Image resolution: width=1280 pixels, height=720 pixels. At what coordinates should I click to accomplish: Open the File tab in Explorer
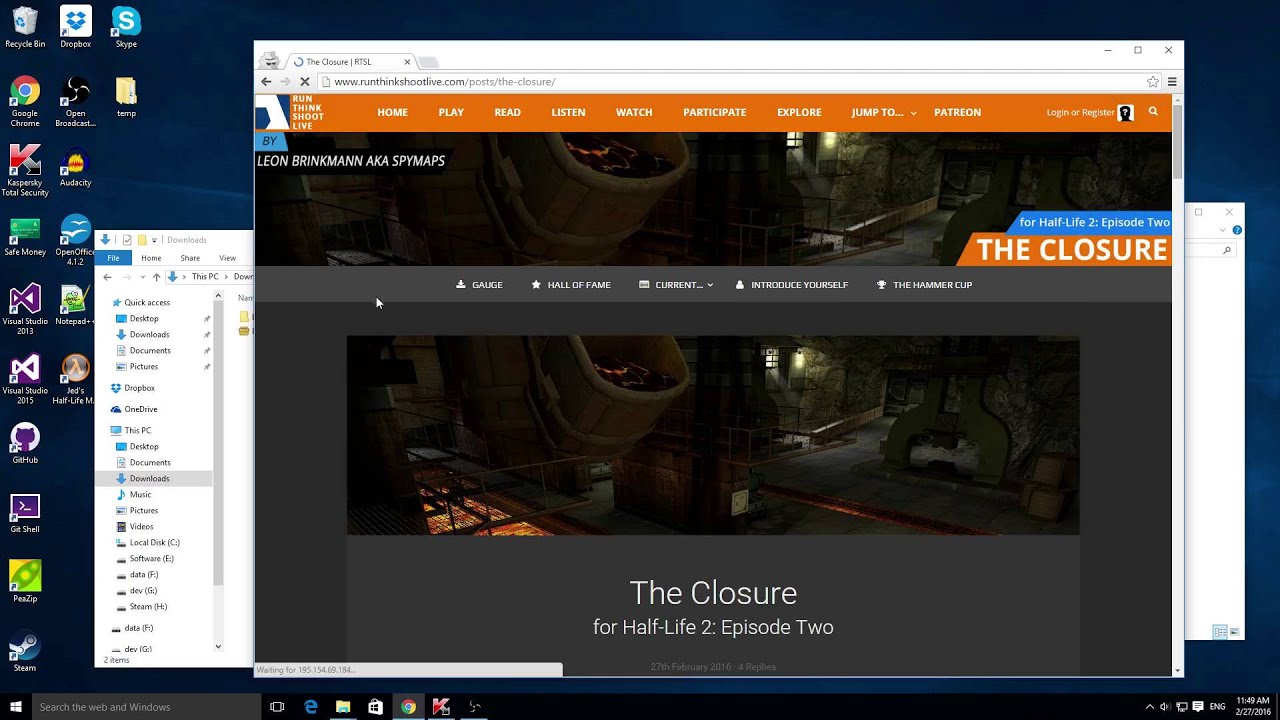pos(113,258)
